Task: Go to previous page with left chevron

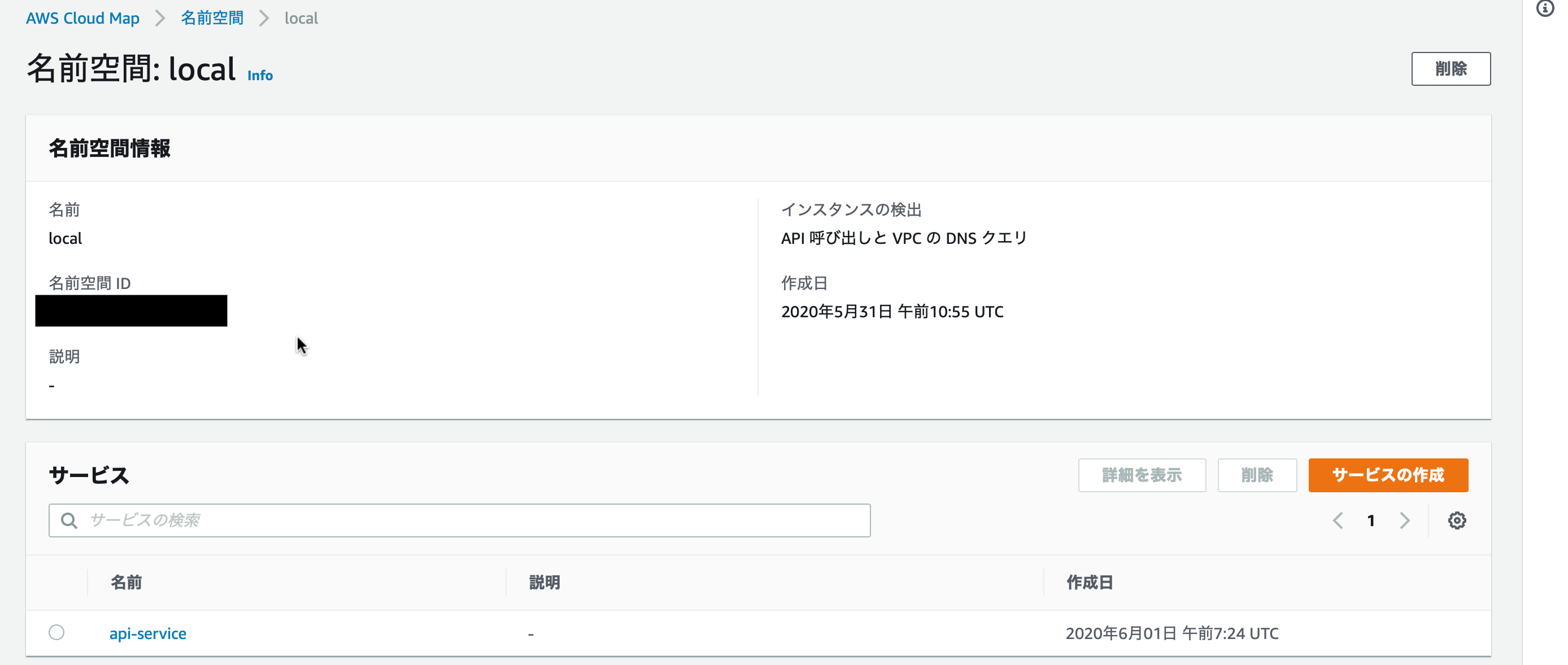Action: 1338,520
